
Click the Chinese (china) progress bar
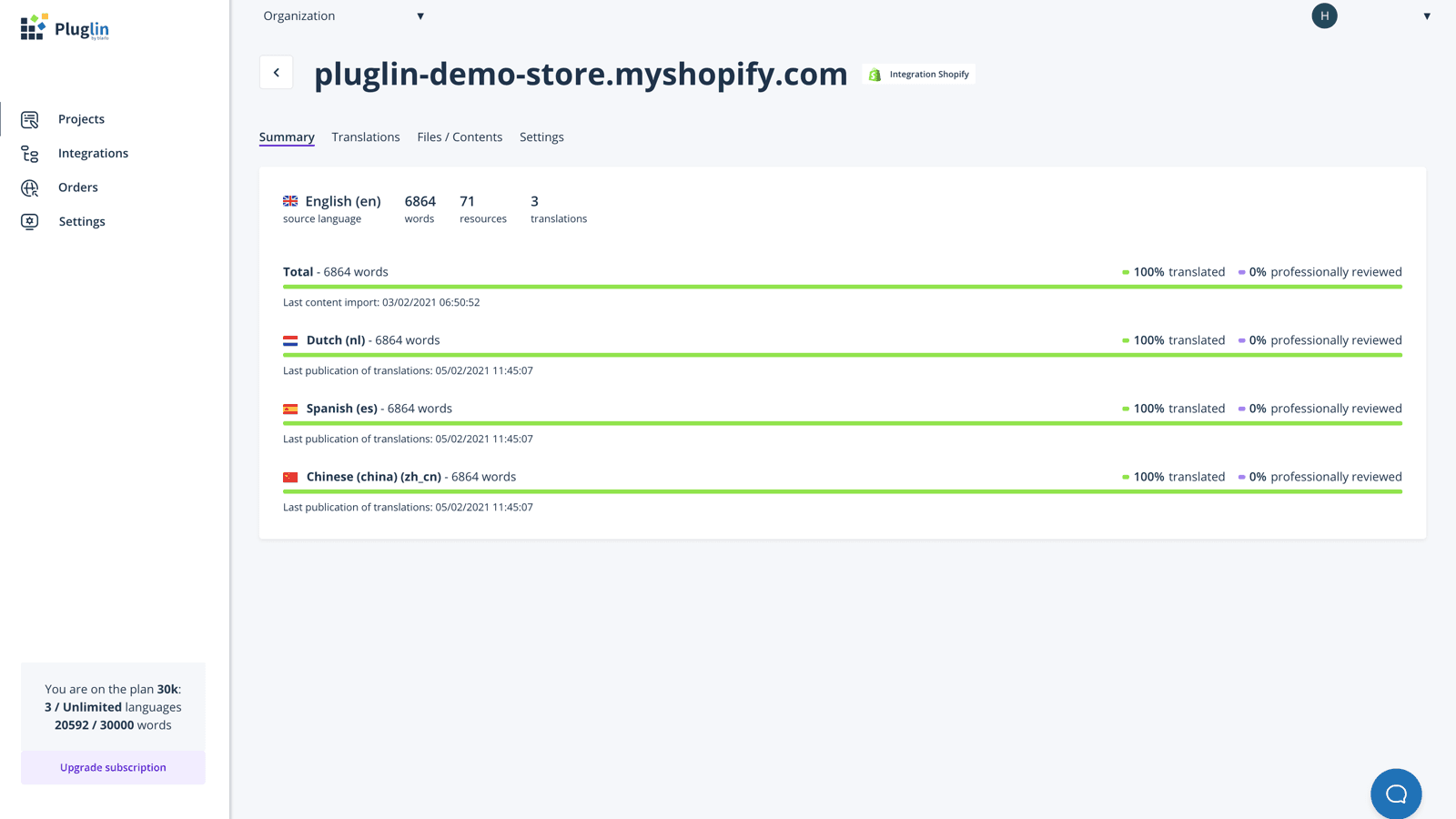click(x=842, y=491)
